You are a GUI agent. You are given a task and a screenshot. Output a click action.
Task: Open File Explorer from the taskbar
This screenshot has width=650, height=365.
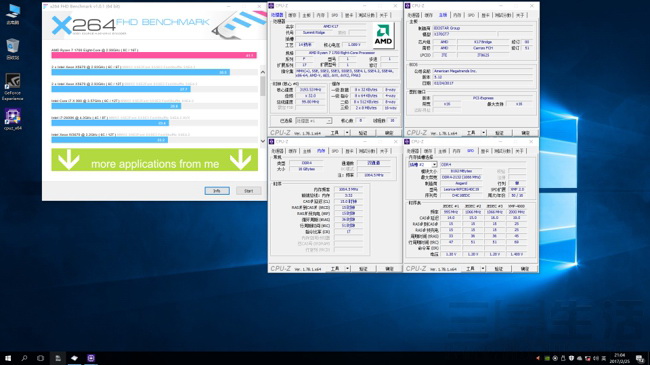[58, 358]
